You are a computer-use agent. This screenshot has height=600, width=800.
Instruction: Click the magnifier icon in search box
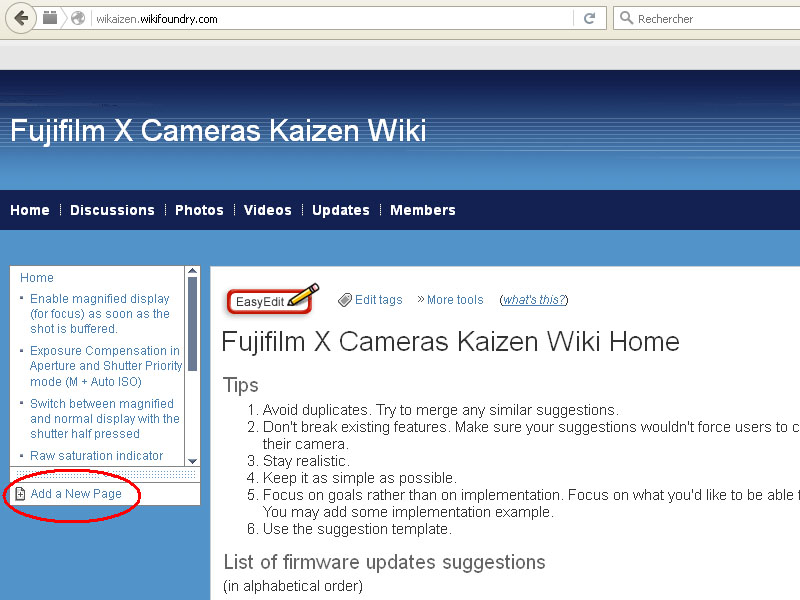[626, 18]
